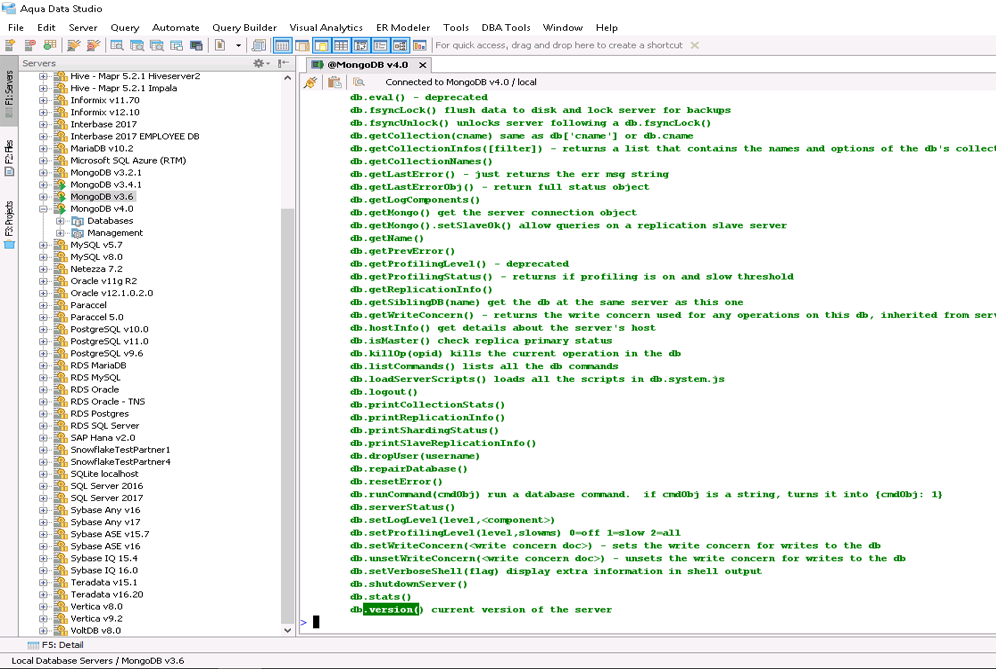
Task: Click the bar chart icon in main toolbar
Action: (x=420, y=45)
